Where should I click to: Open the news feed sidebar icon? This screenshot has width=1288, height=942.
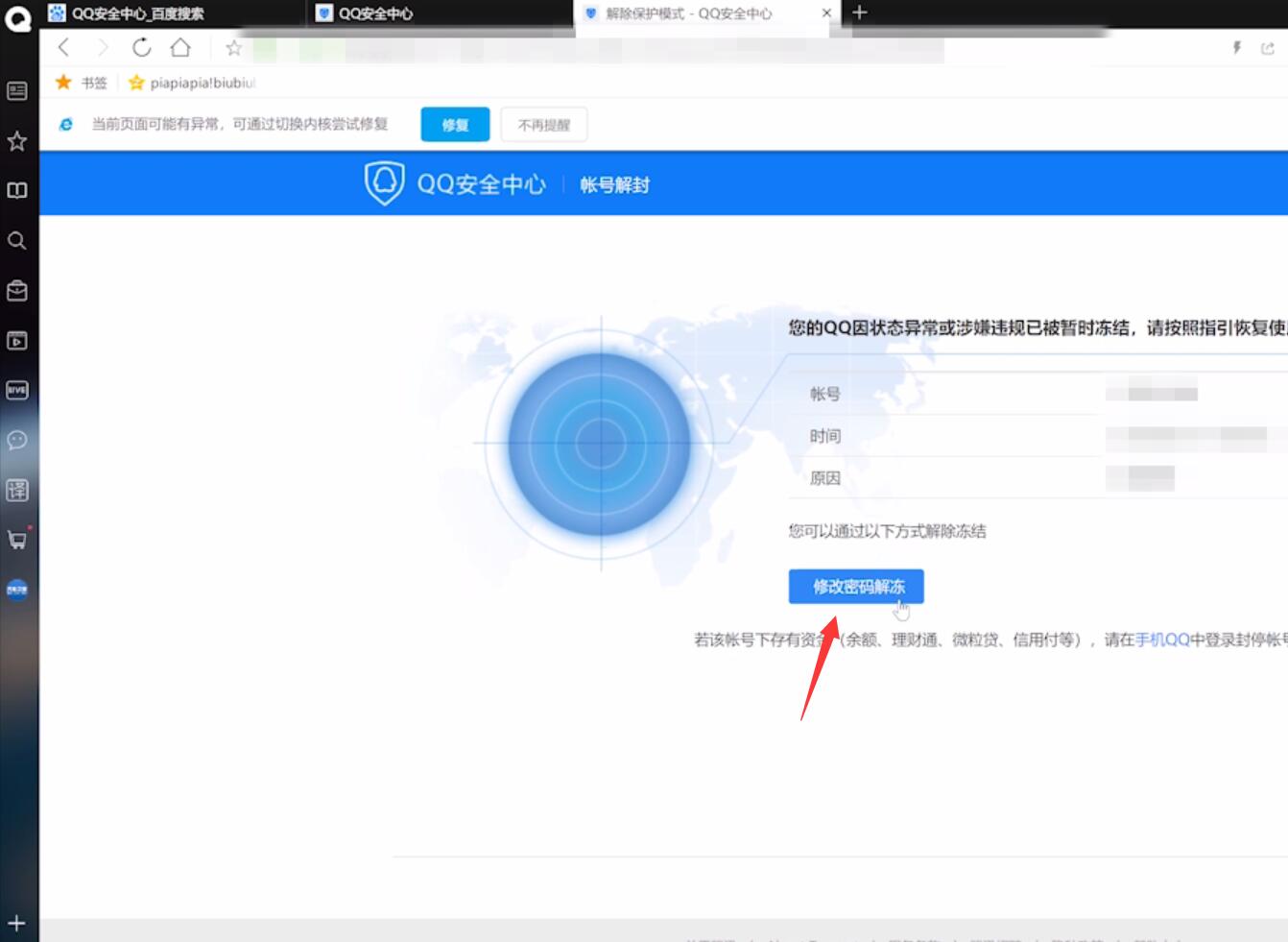[17, 91]
